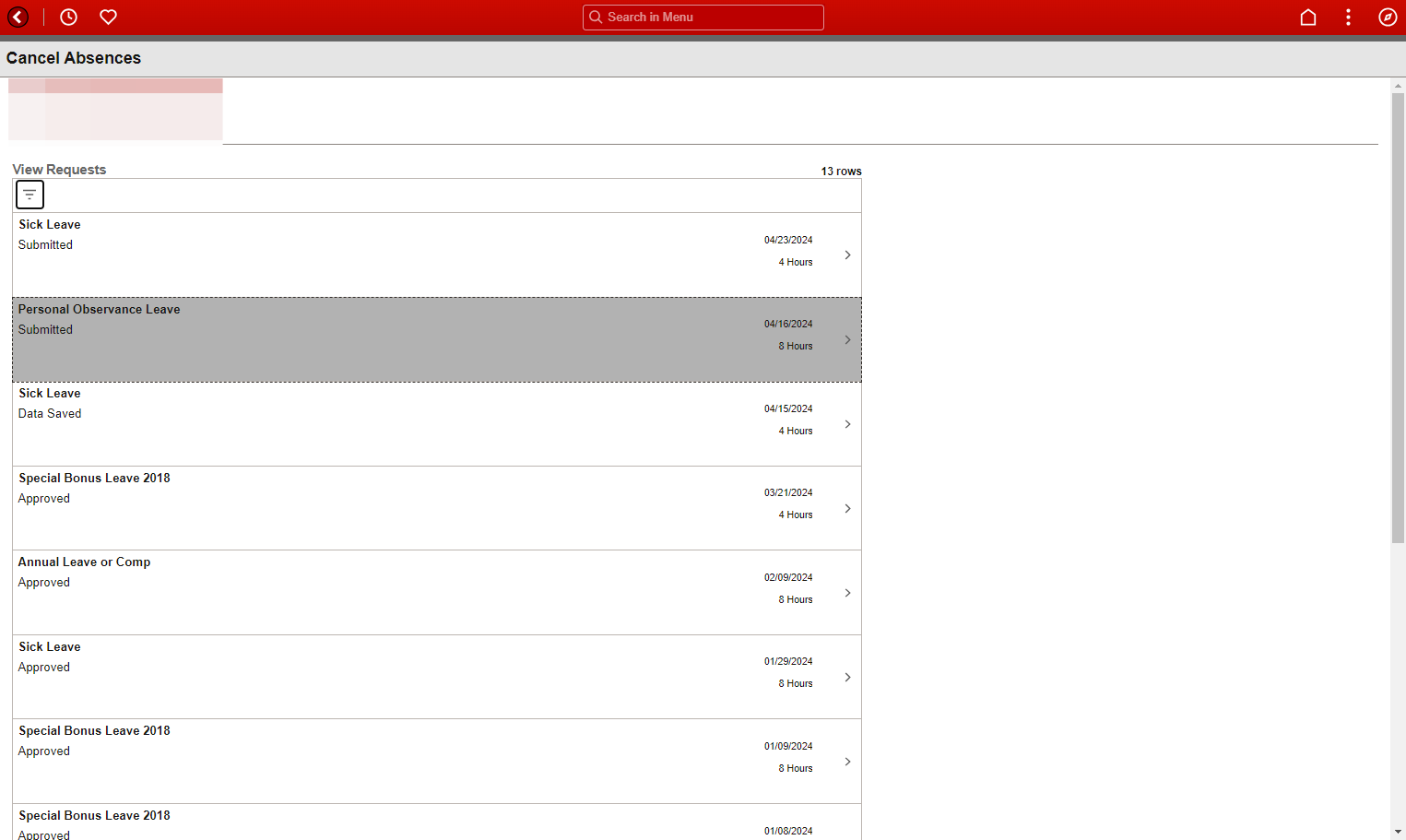1406x840 pixels.
Task: Click the magnifier icon in search box
Action: (596, 17)
